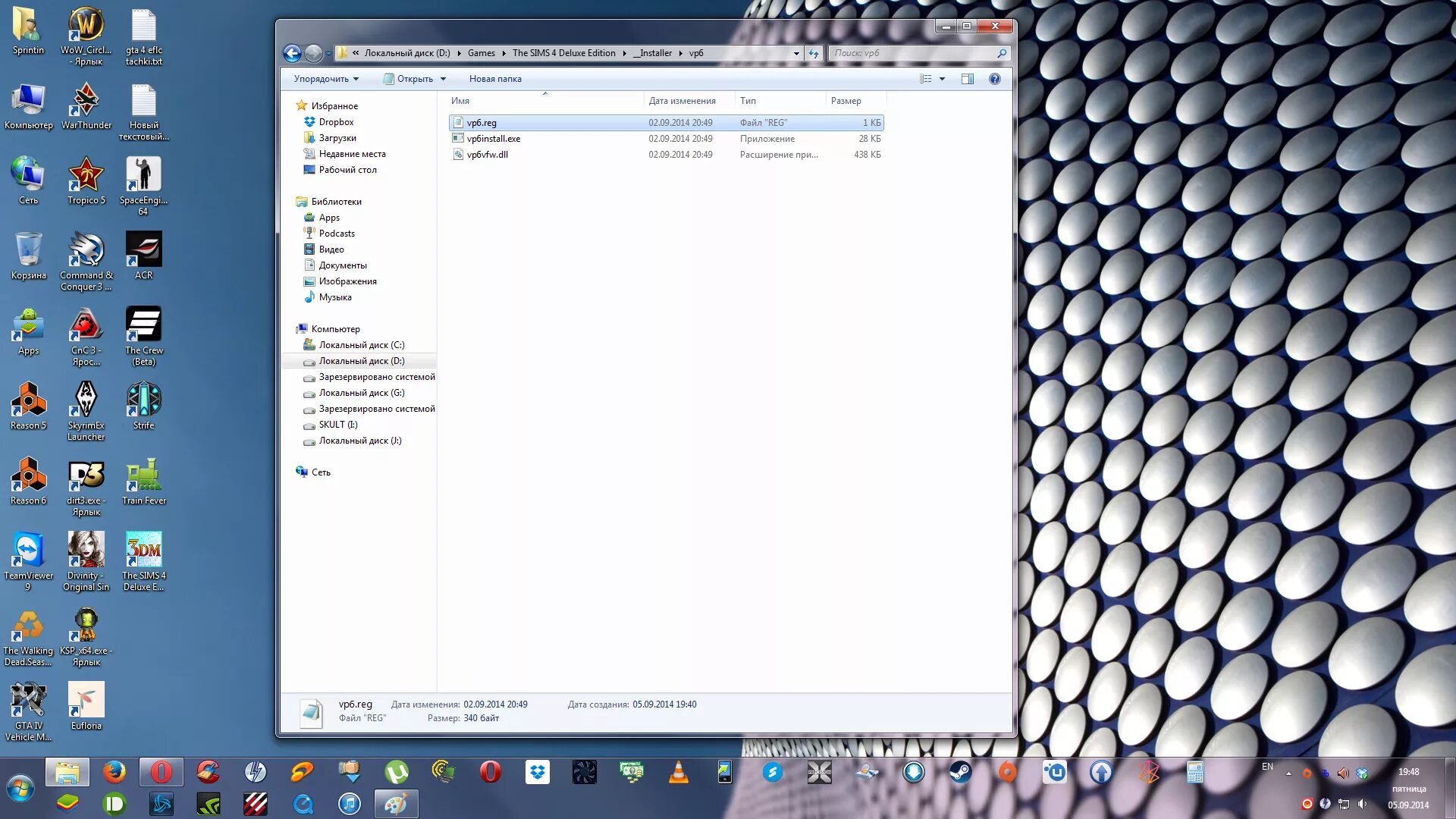Screen dimensions: 1456x819
Task: Click the refresh button beside address bar
Action: 814,53
